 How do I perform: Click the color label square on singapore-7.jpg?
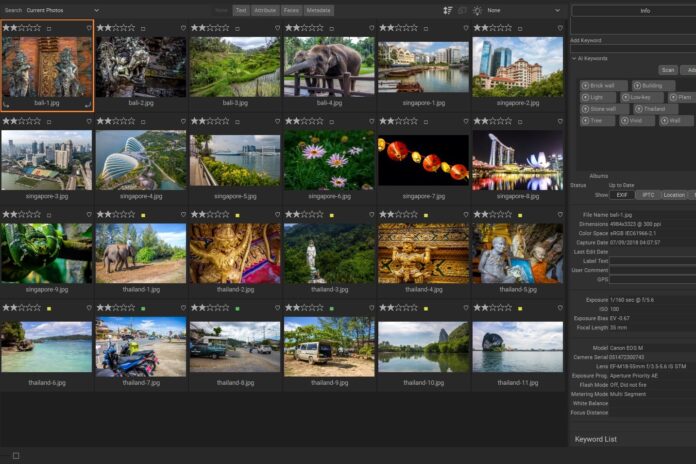click(x=426, y=122)
